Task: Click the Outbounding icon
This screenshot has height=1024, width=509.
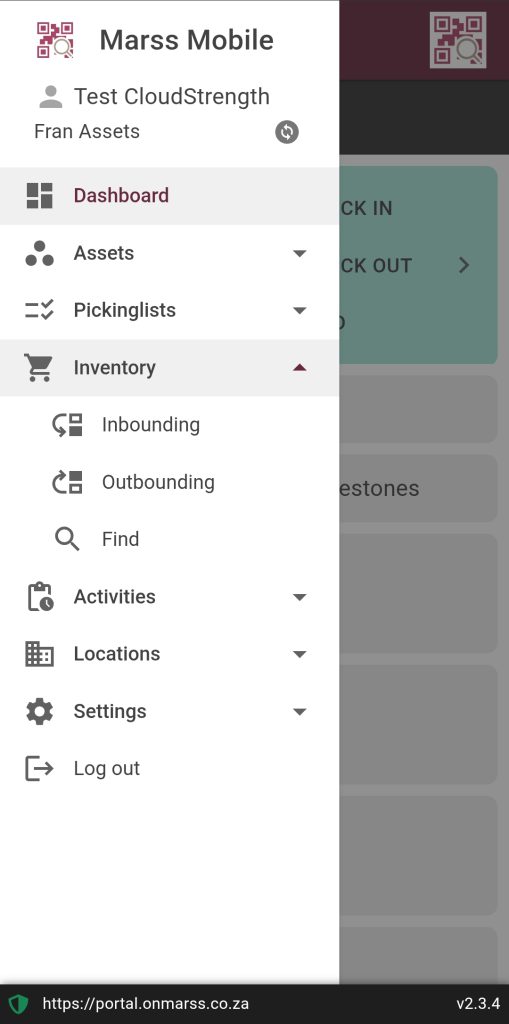Action: click(x=67, y=482)
